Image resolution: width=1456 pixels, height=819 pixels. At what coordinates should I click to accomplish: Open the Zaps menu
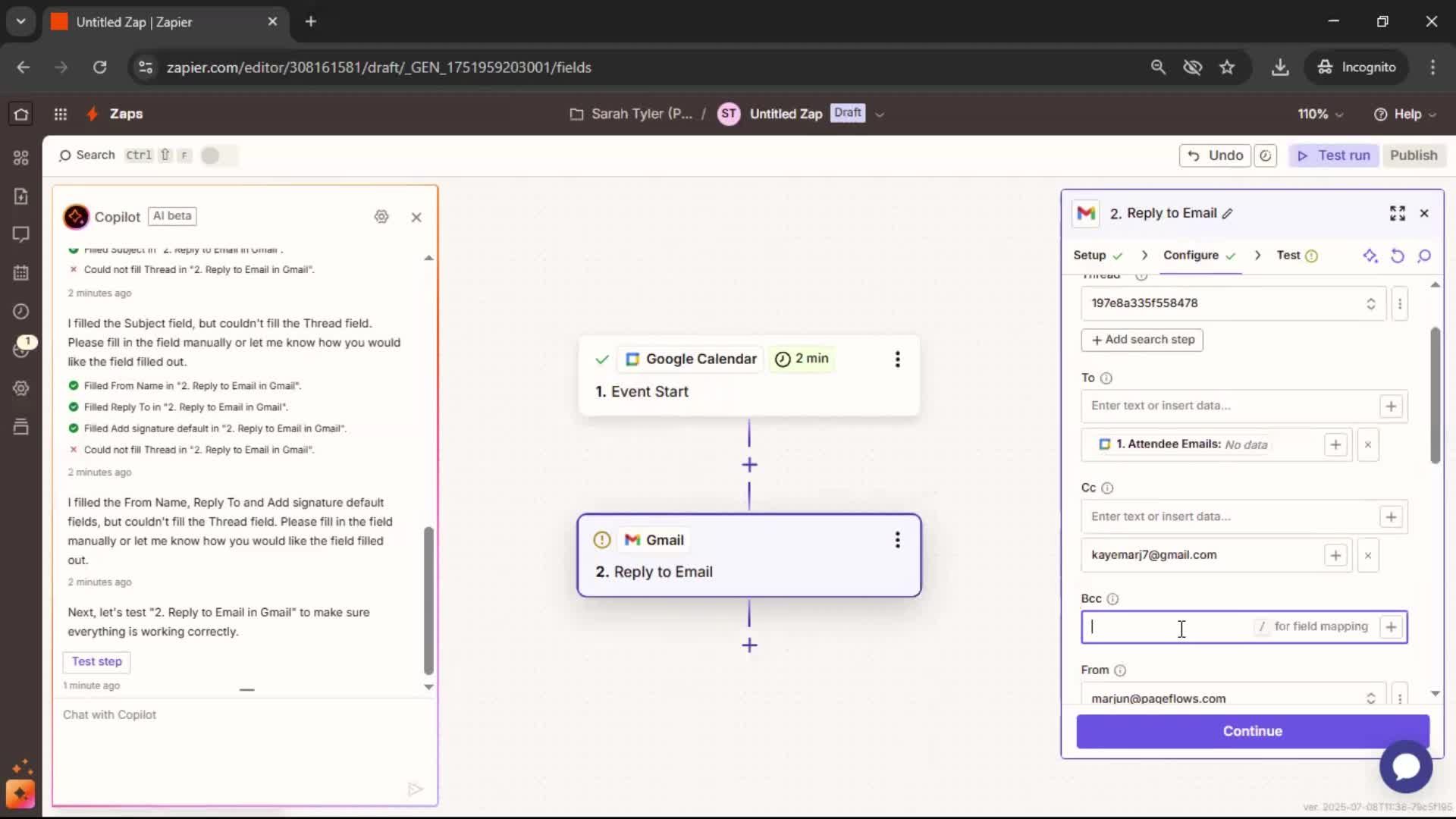pyautogui.click(x=126, y=114)
